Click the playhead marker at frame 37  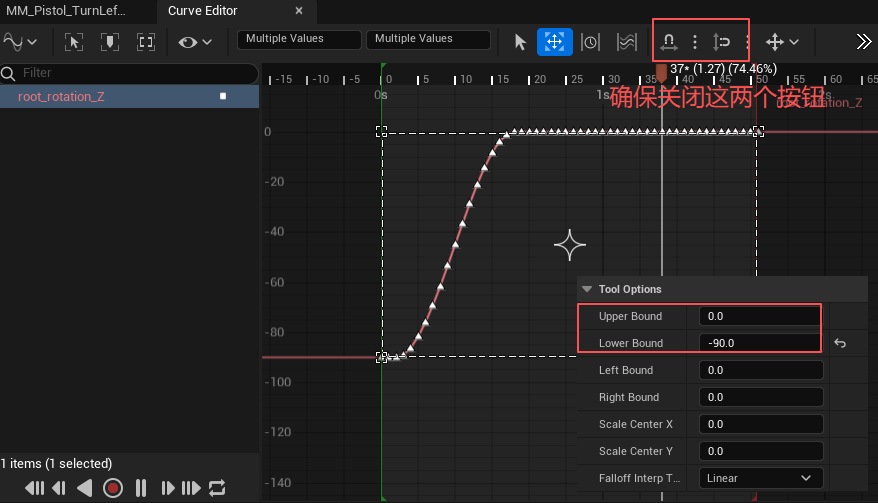pos(661,73)
